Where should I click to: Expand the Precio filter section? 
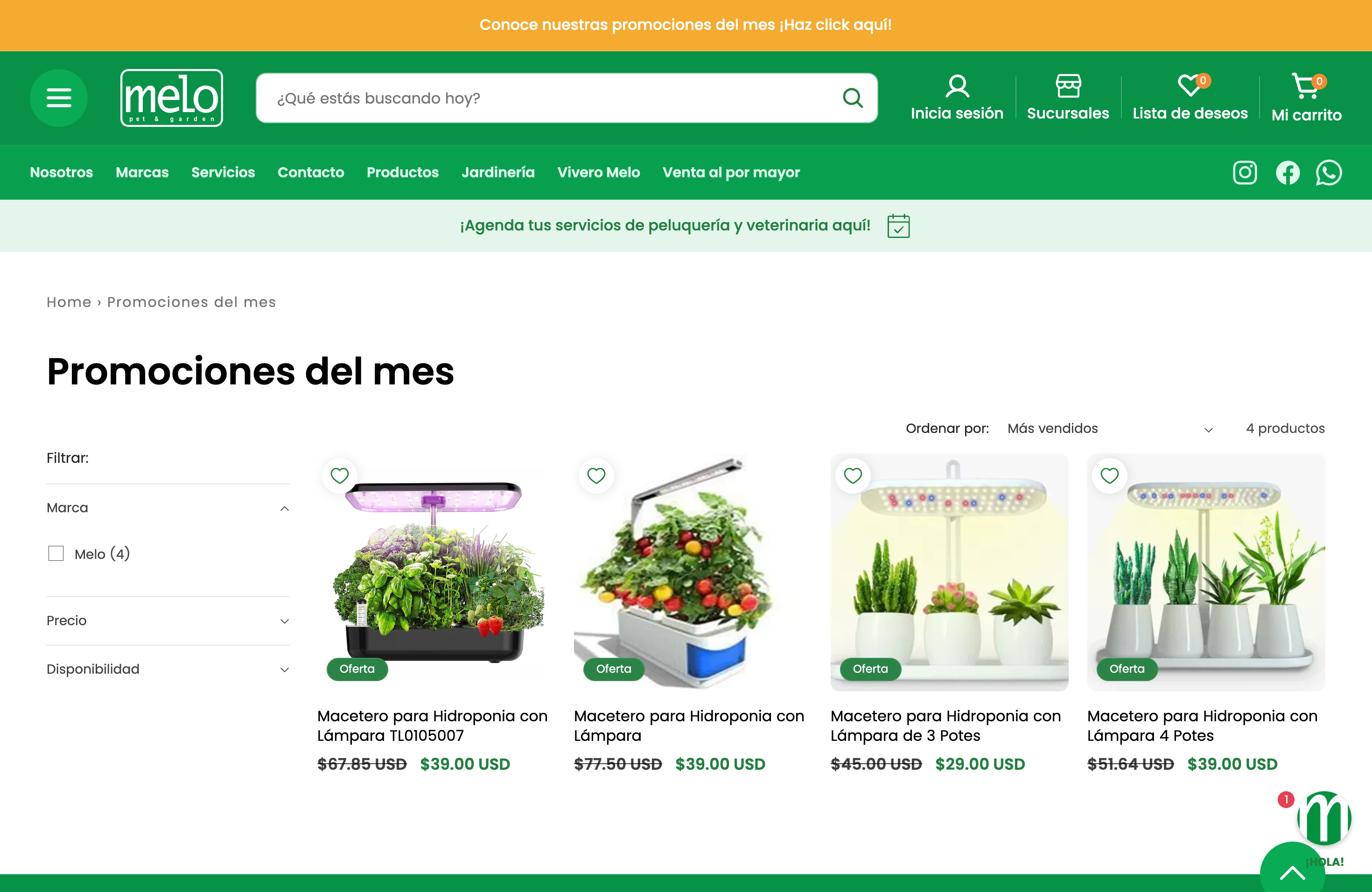coord(168,620)
